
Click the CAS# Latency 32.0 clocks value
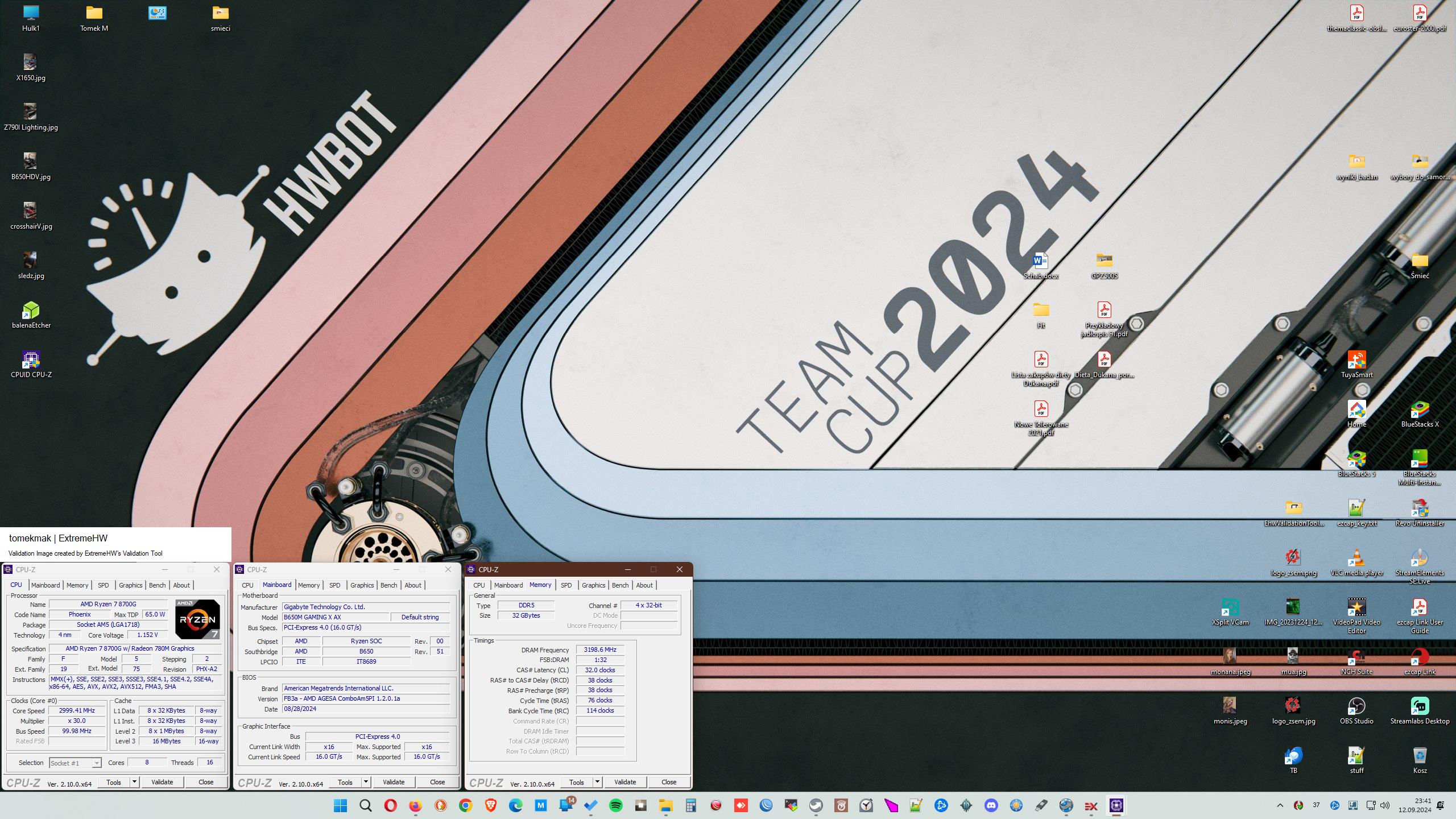600,670
